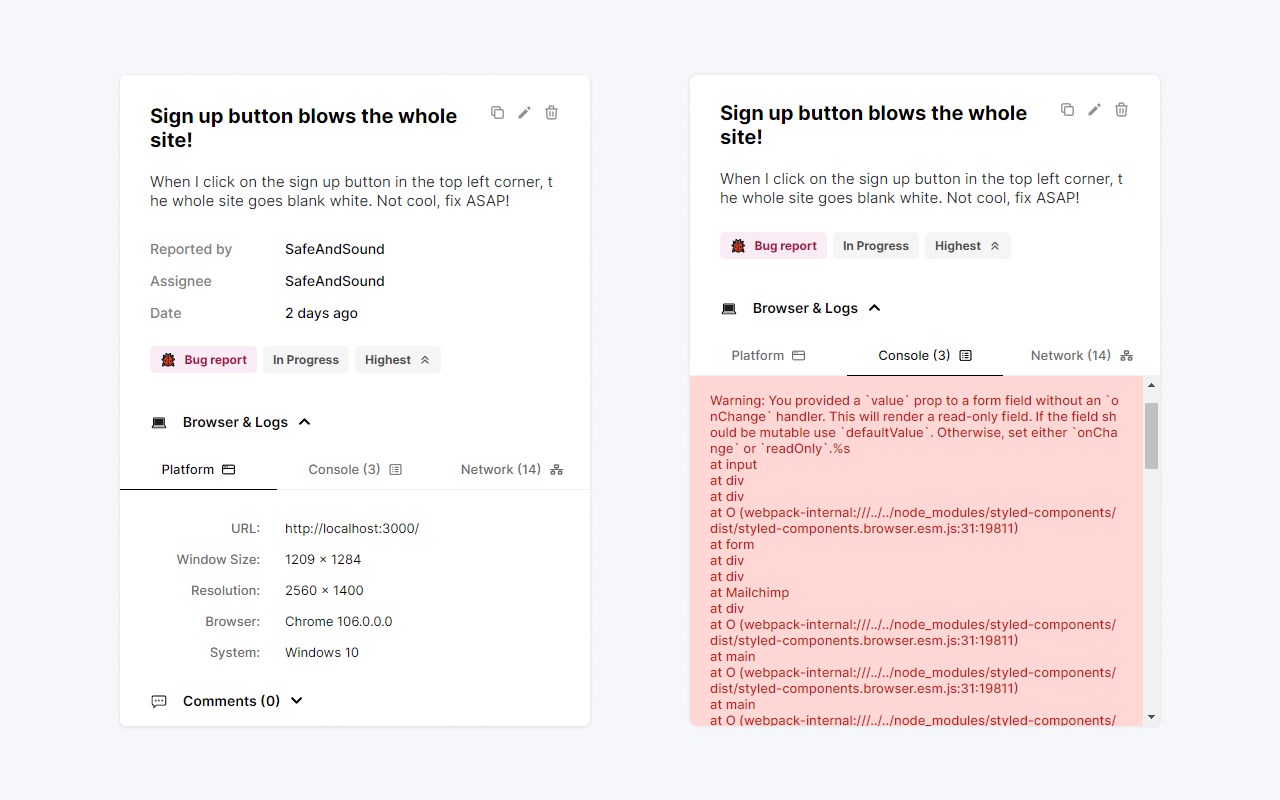Click the pencil edit icon on the right card
Screen dimensions: 1280x800
(1094, 109)
